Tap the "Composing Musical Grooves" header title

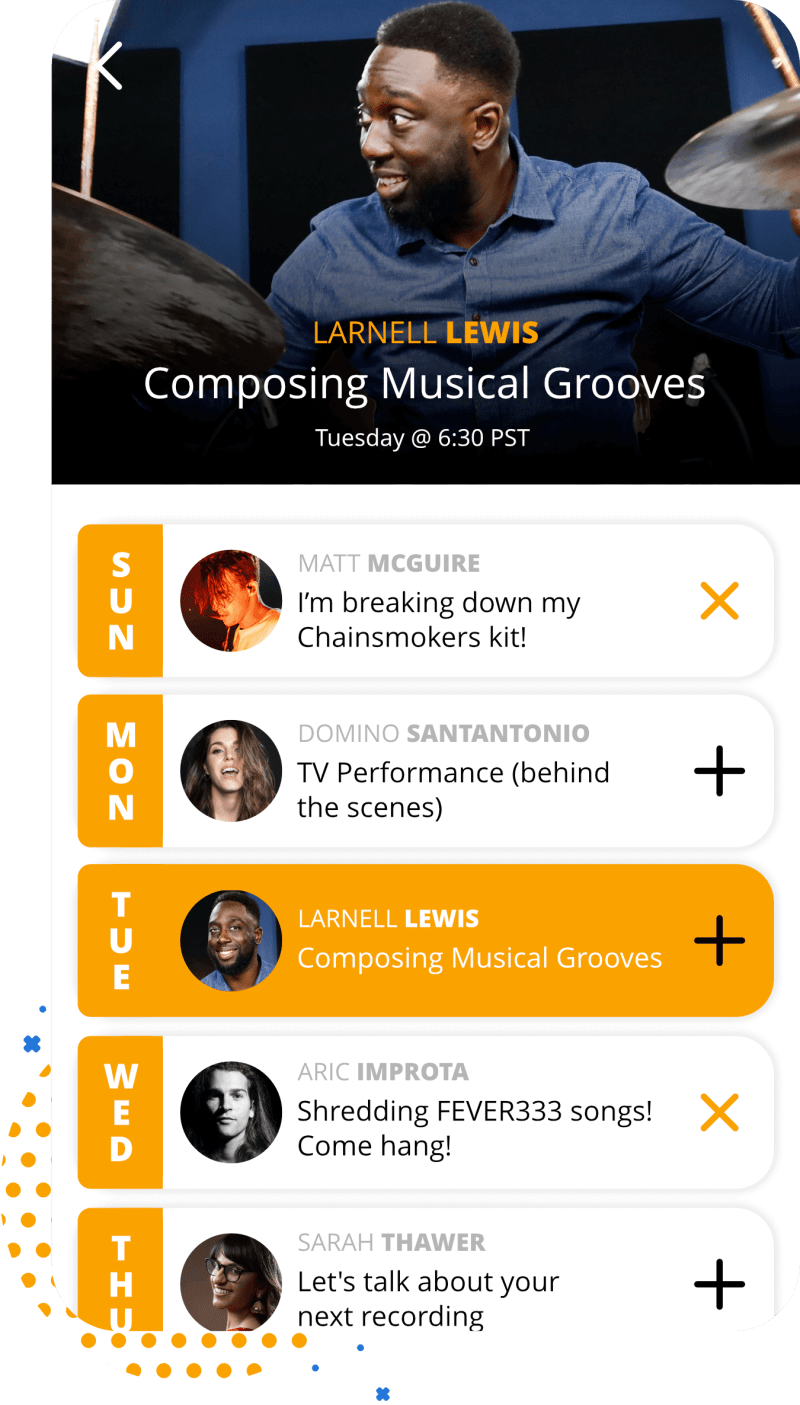pos(424,384)
